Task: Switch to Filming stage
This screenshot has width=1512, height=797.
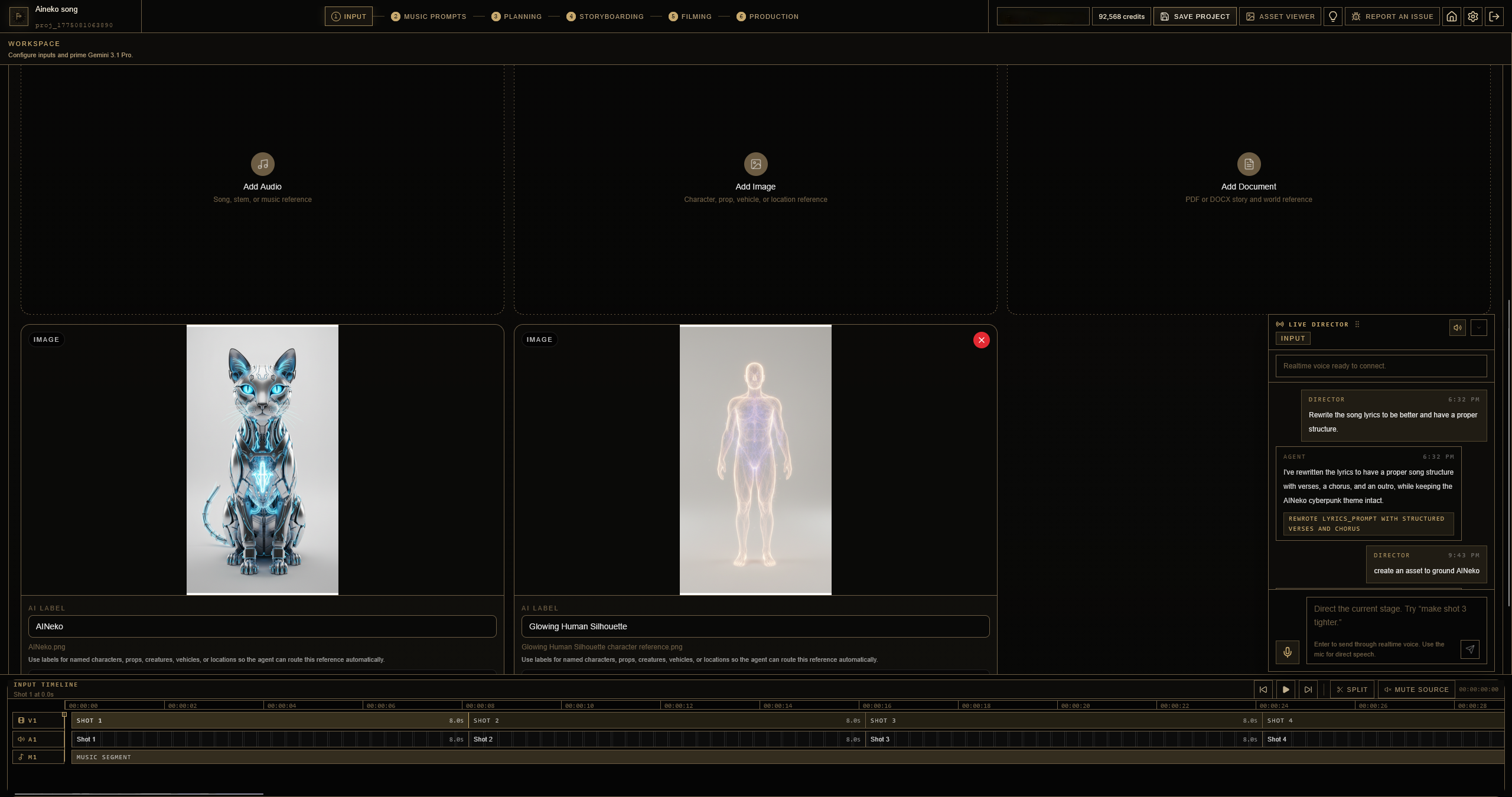Action: coord(690,17)
